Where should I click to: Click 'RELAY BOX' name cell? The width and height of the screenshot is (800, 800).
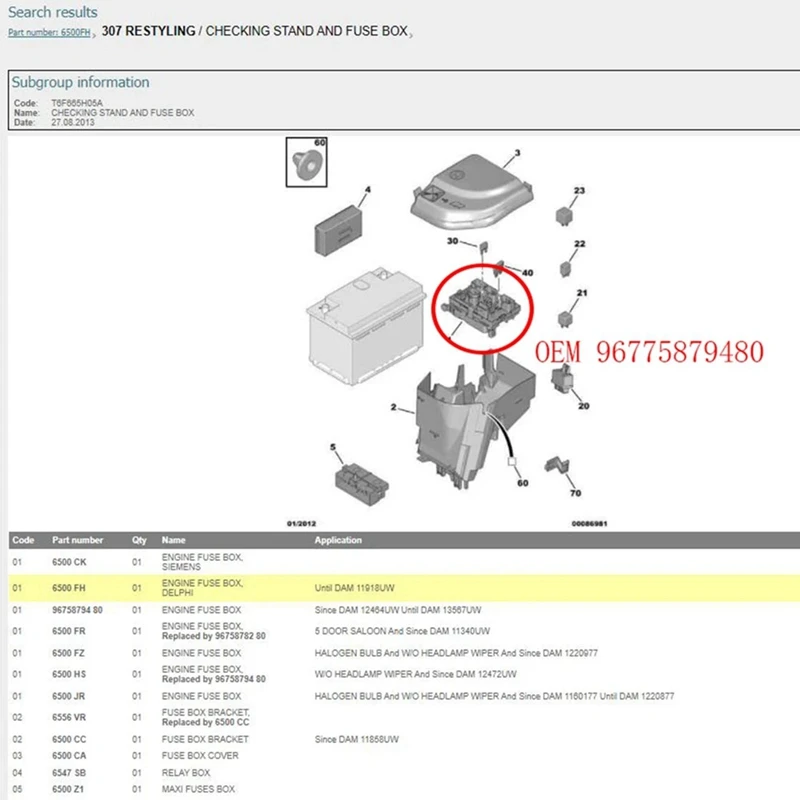click(186, 772)
